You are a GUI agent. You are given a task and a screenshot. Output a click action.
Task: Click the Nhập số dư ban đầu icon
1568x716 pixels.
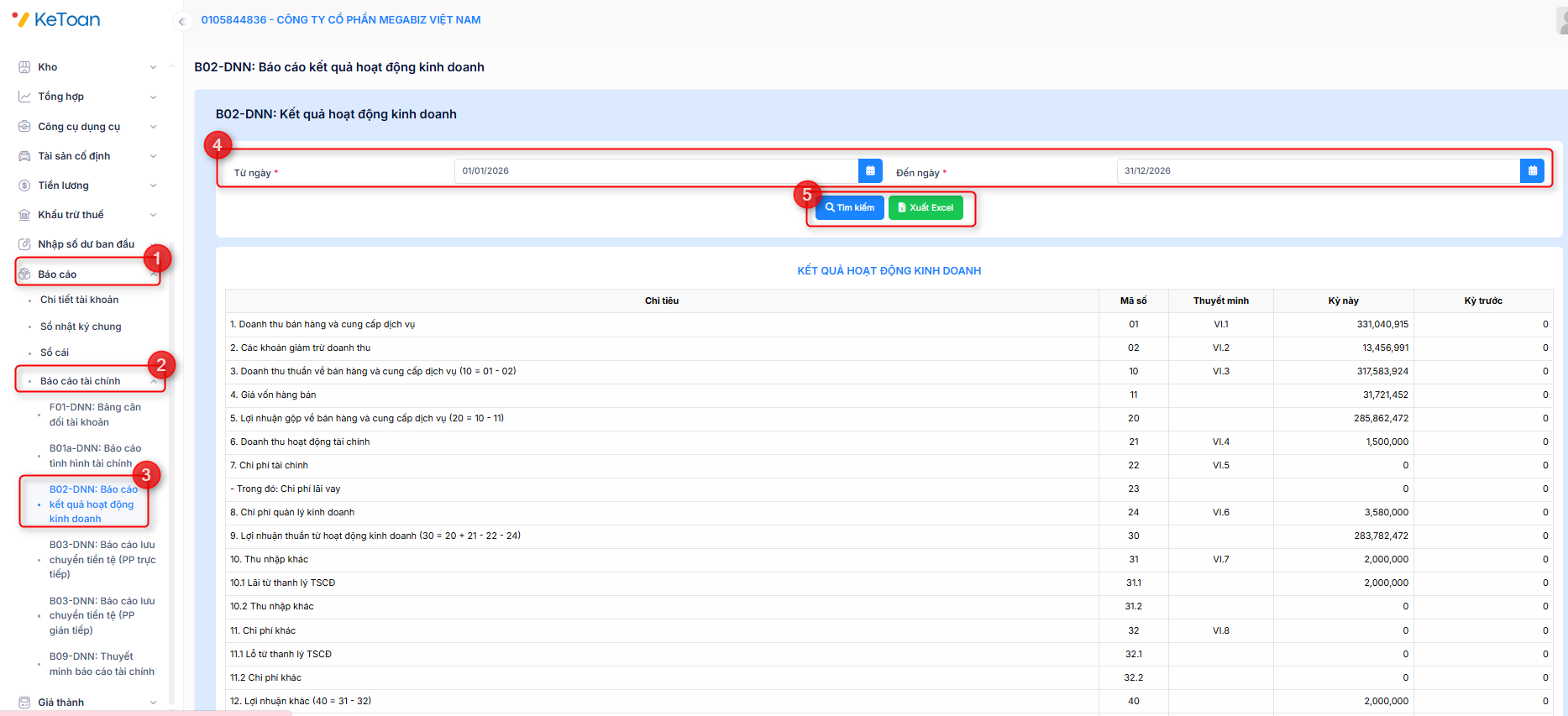pos(24,244)
